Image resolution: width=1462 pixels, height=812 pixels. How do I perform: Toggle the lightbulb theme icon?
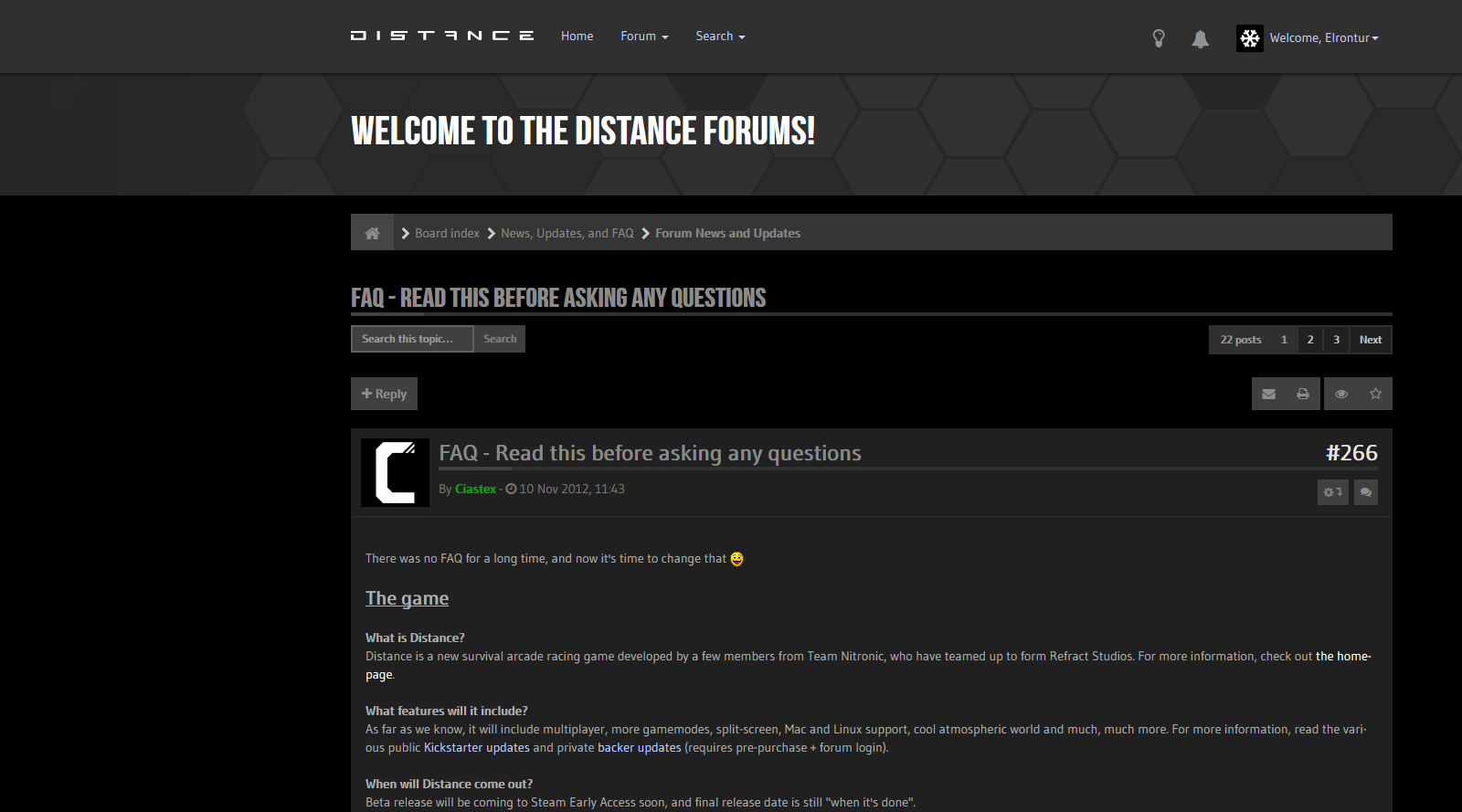tap(1159, 37)
